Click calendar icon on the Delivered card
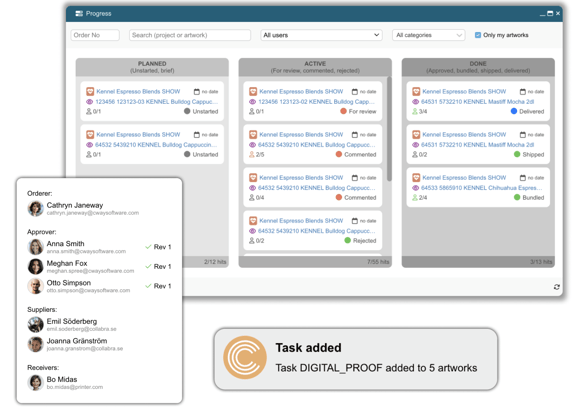 (x=523, y=91)
